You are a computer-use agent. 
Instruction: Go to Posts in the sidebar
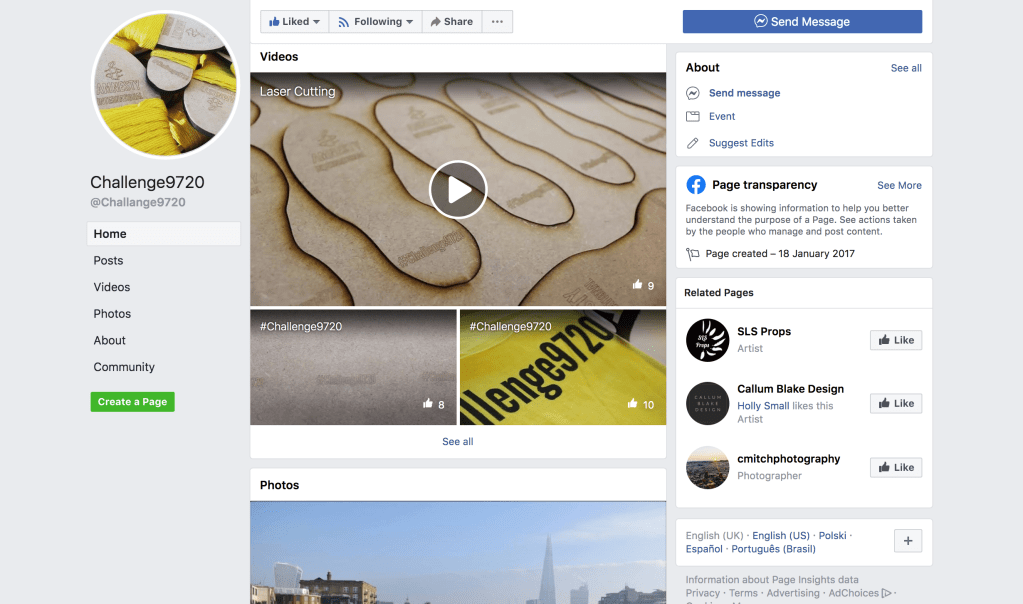pyautogui.click(x=109, y=260)
